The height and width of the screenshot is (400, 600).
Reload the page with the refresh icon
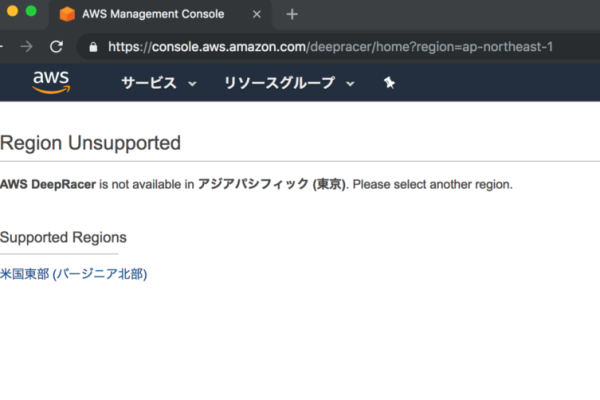(x=56, y=47)
